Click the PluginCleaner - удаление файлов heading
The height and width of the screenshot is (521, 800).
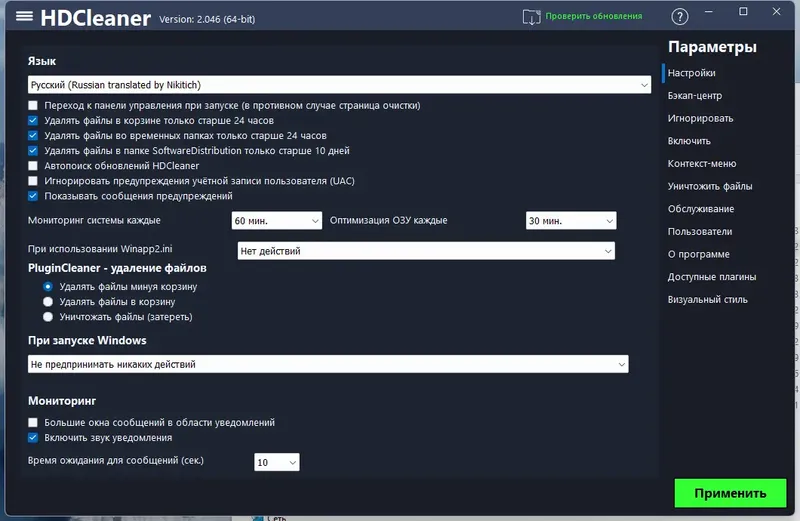coord(117,268)
